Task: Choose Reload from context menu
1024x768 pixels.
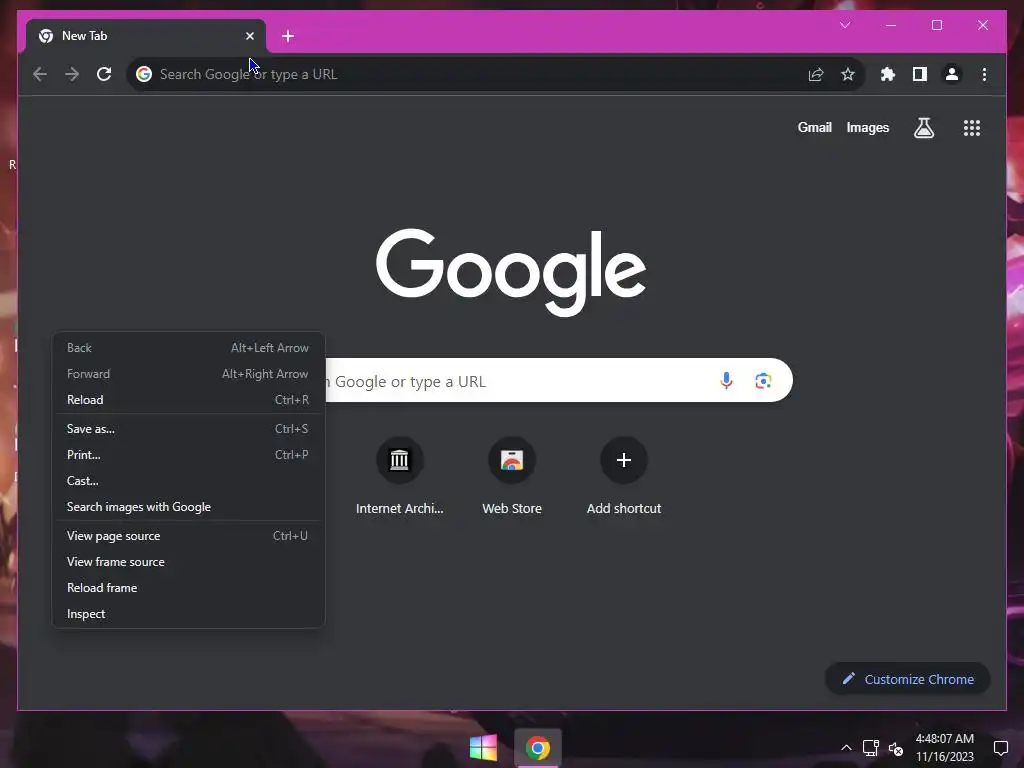Action: 188,400
